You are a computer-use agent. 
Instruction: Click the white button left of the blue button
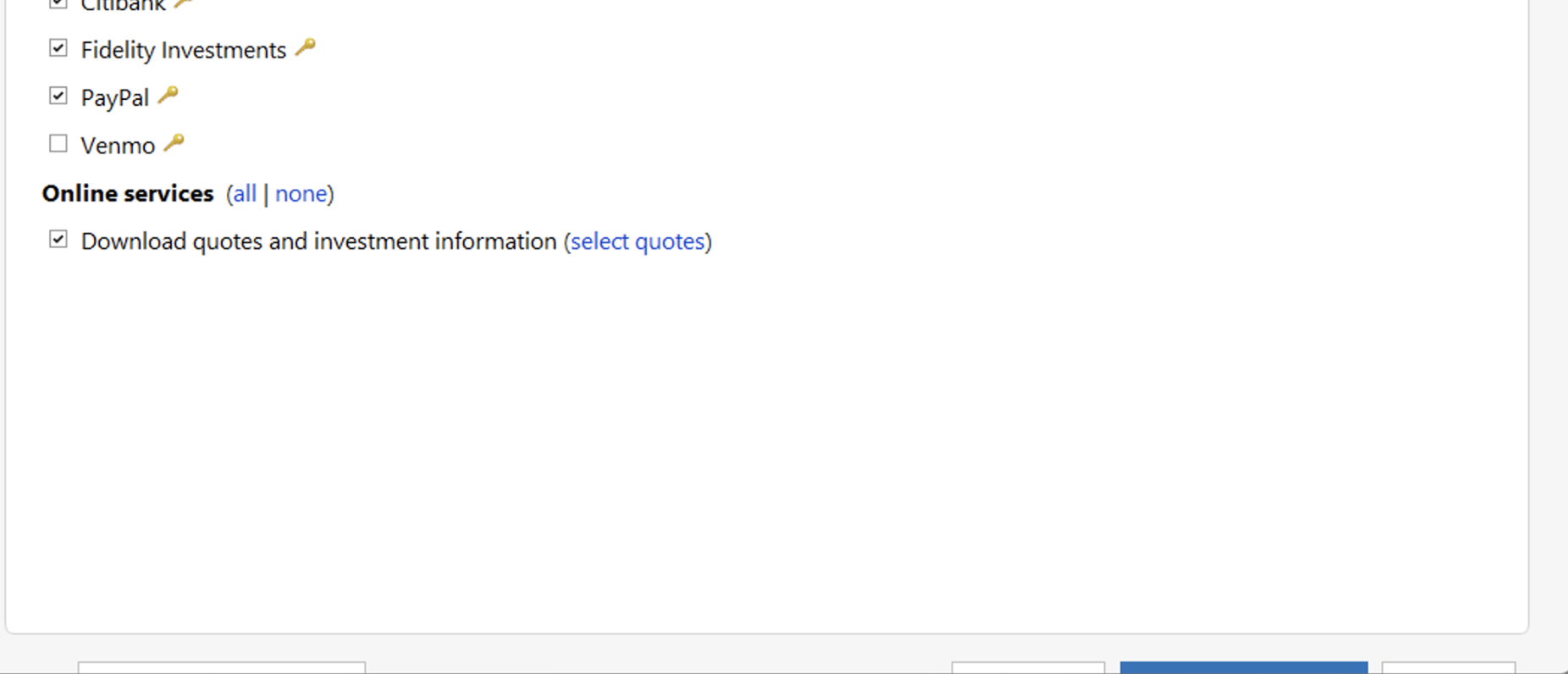pyautogui.click(x=1028, y=668)
